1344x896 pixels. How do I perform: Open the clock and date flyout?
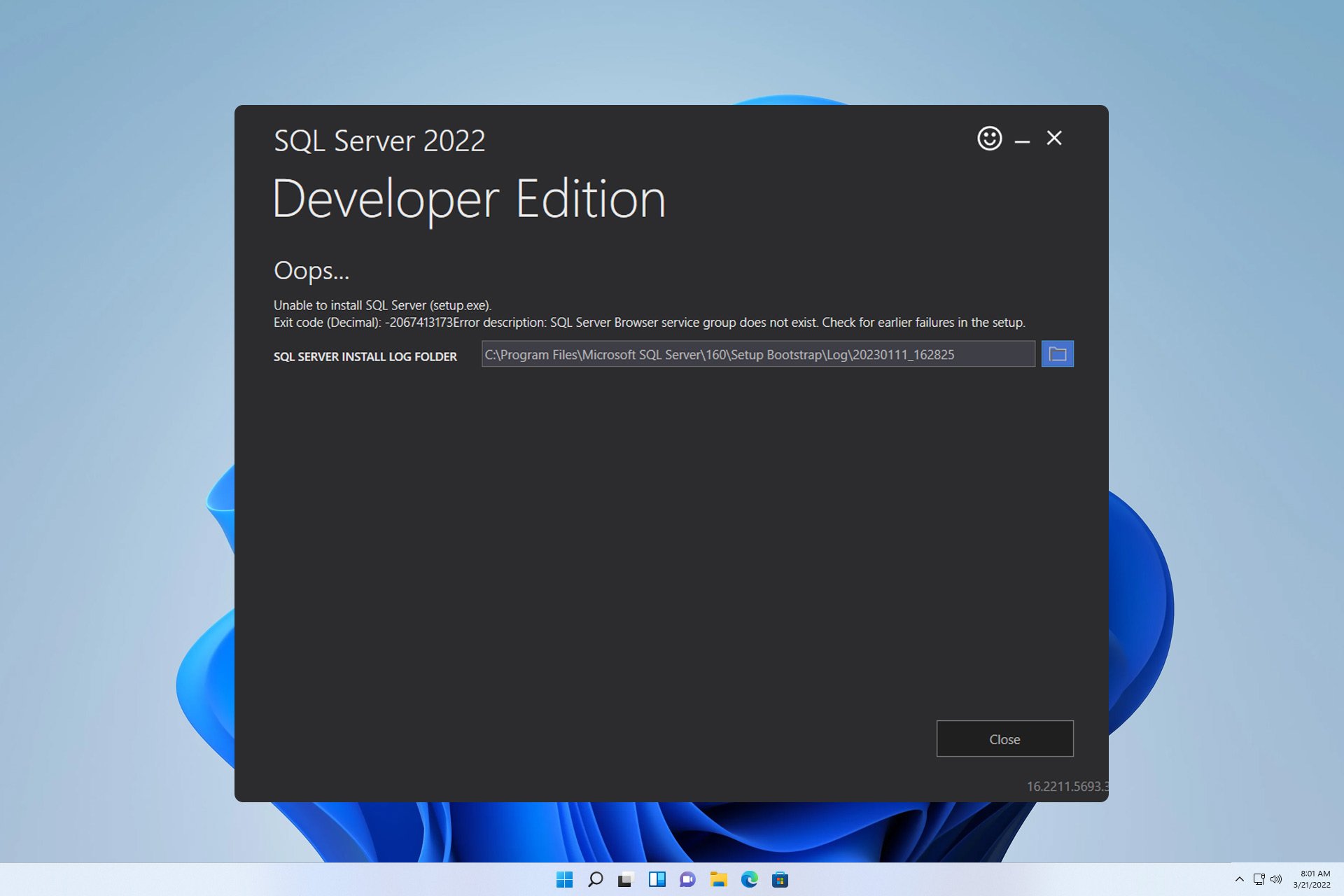tap(1312, 879)
